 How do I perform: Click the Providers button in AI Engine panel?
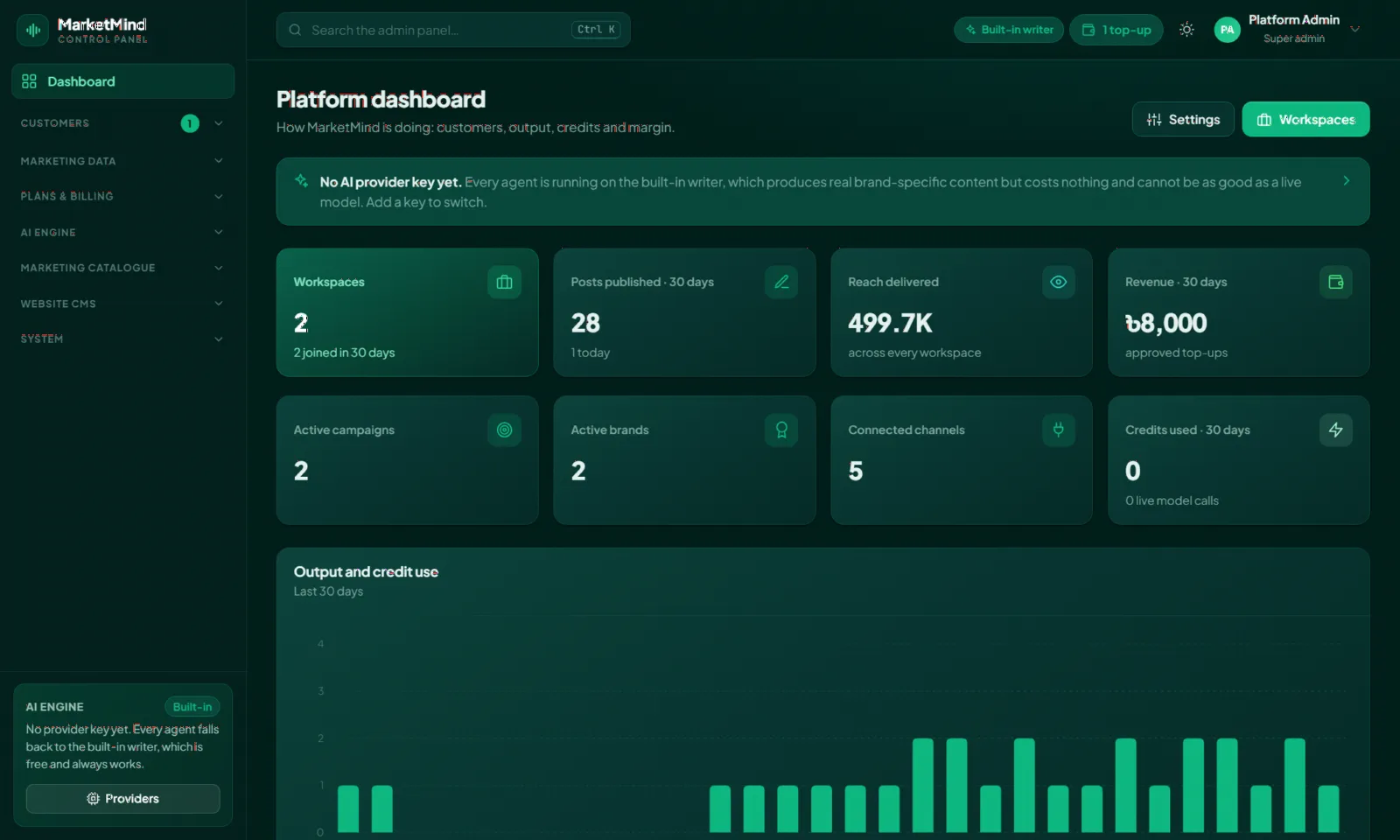tap(122, 799)
